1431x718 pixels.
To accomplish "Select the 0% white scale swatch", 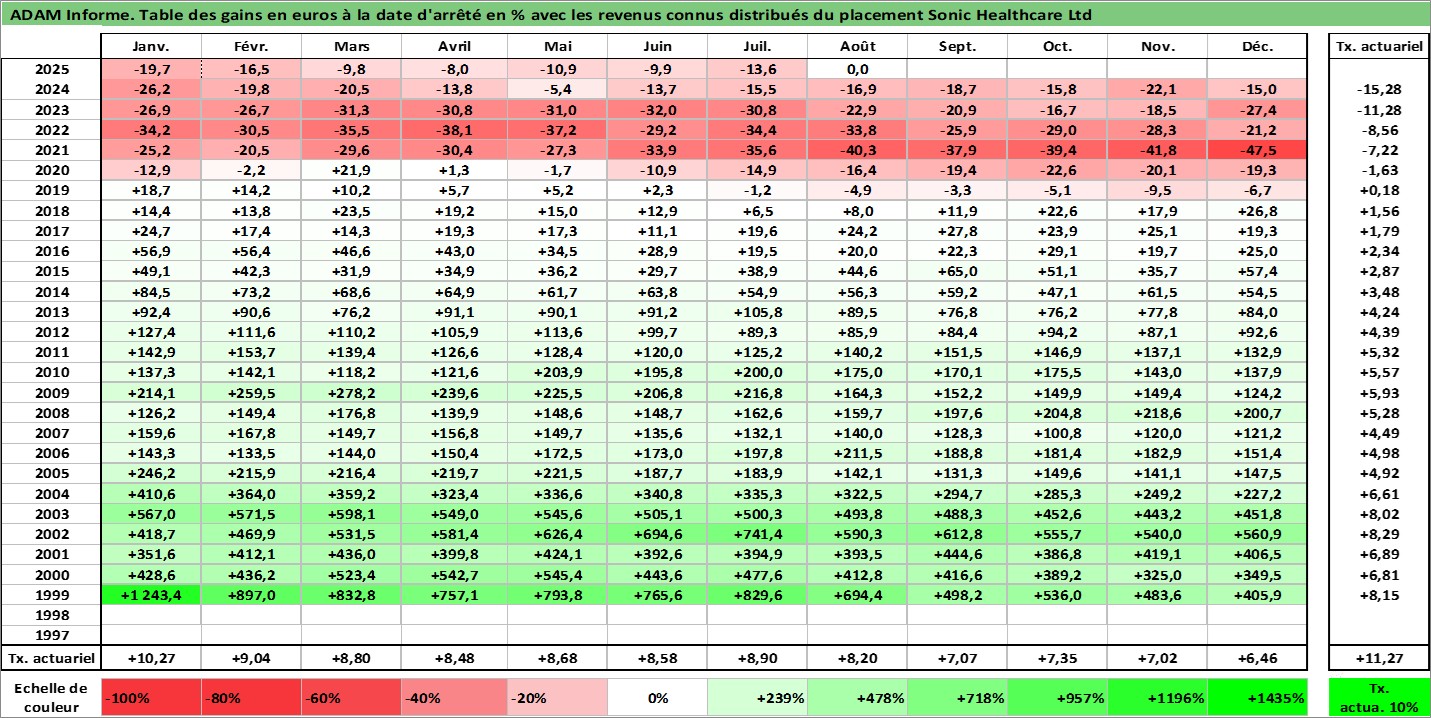I will 657,698.
